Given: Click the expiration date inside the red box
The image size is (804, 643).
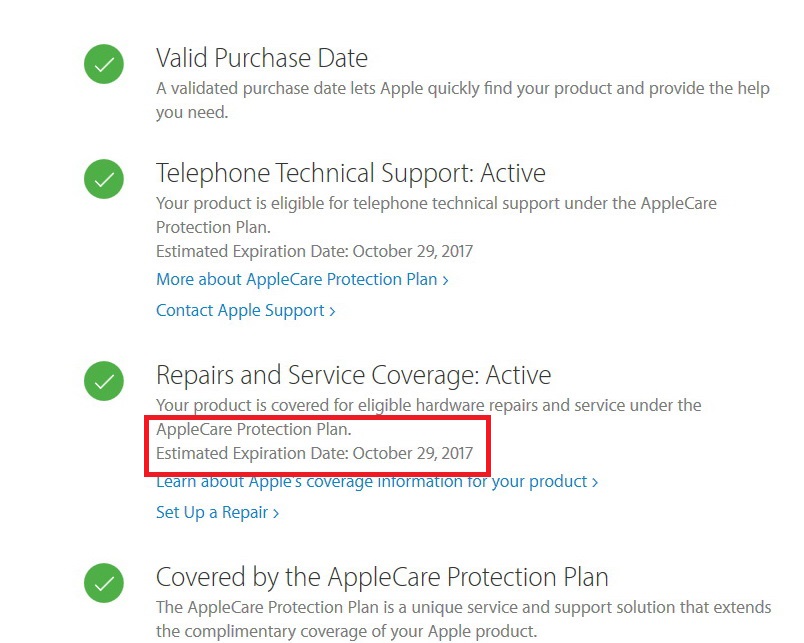Looking at the screenshot, I should (314, 454).
